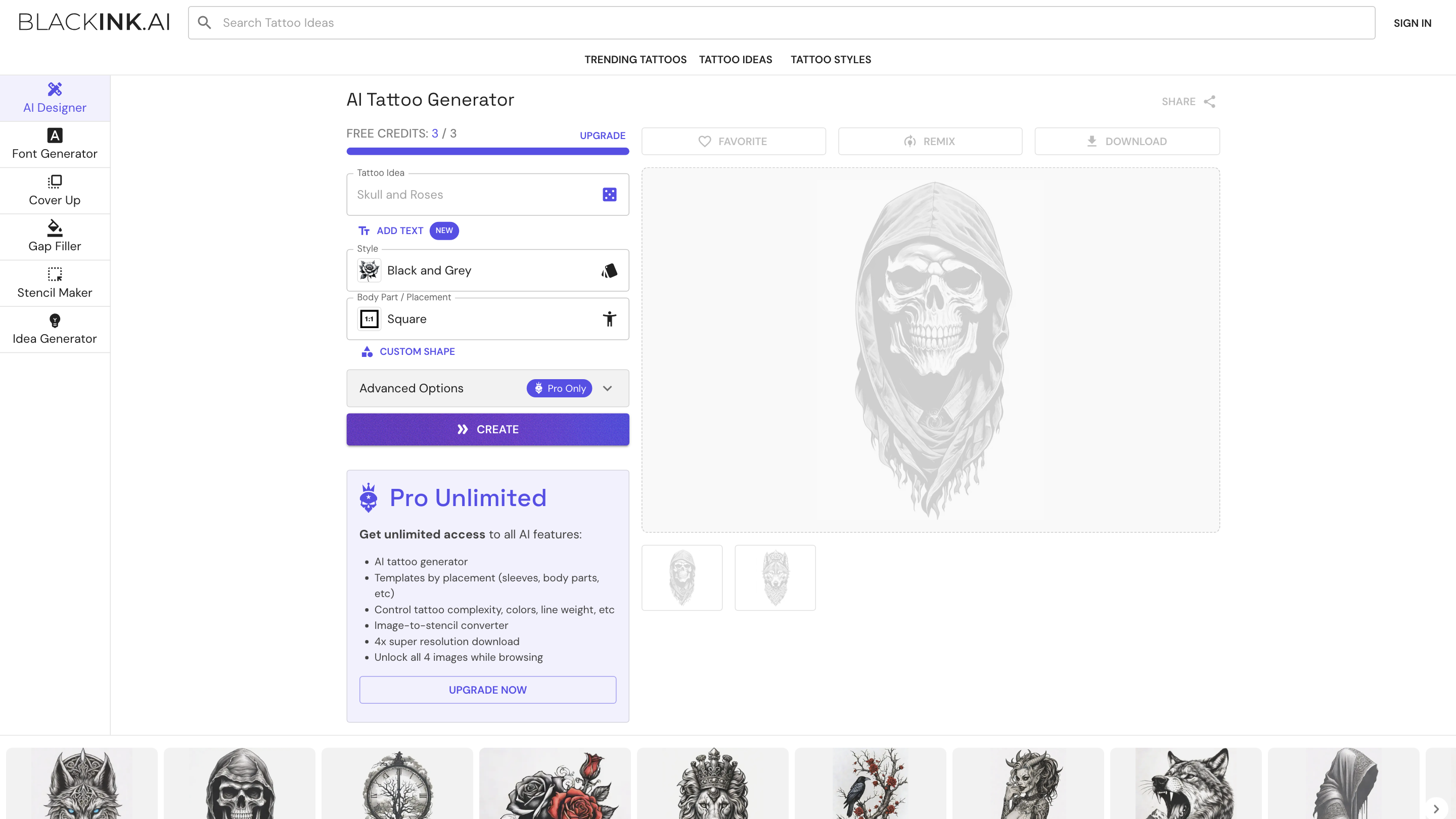Viewport: 1456px width, 819px height.
Task: Click the free credits progress bar
Action: (487, 152)
